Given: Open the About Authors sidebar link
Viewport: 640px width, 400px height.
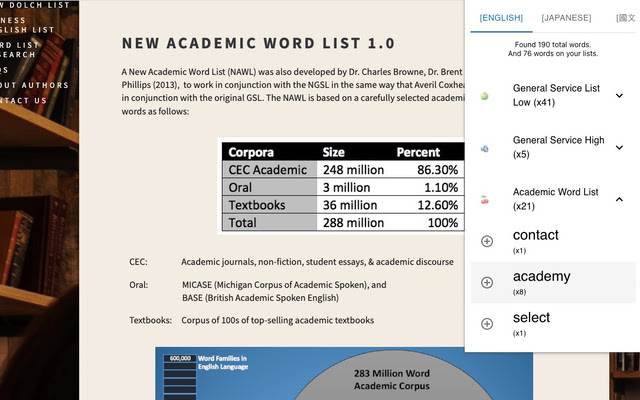Looking at the screenshot, I should [x=34, y=85].
